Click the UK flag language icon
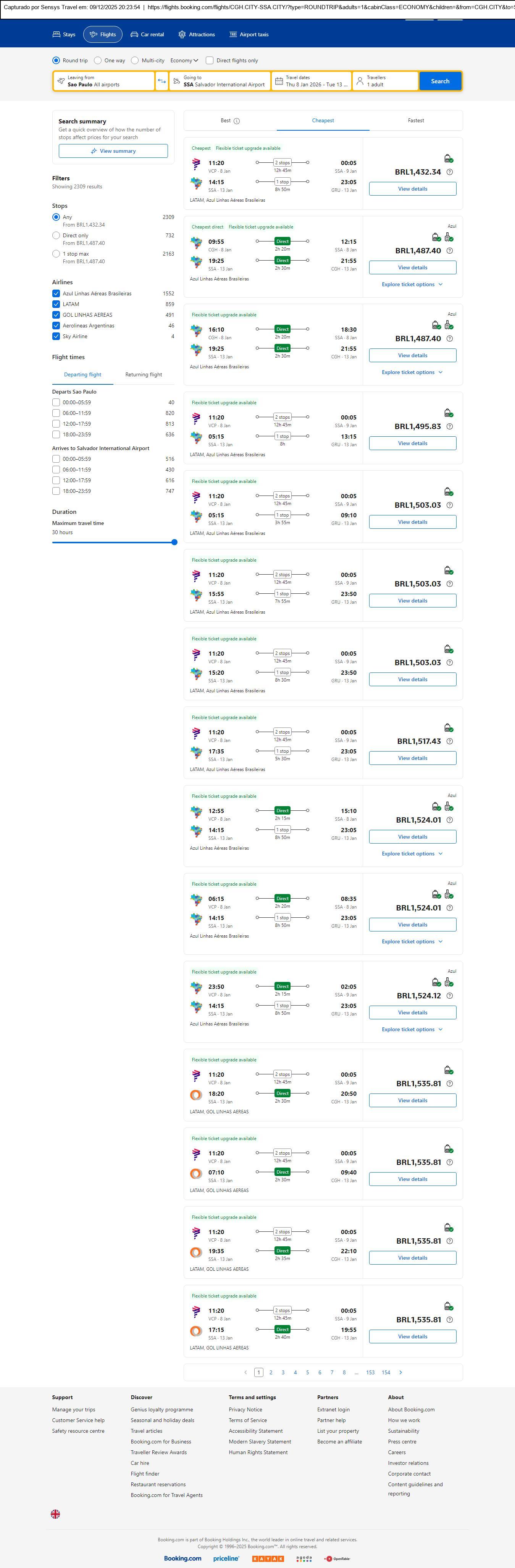 click(x=55, y=1514)
